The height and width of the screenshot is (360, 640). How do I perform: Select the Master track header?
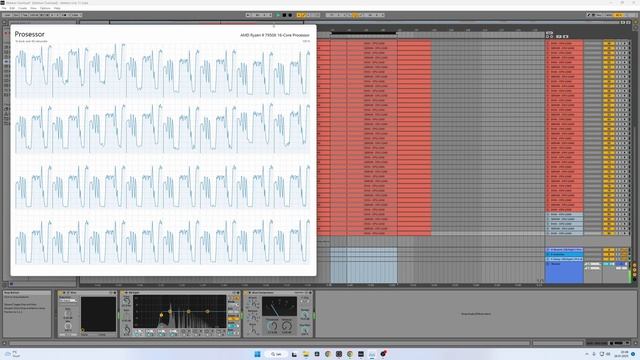564,272
